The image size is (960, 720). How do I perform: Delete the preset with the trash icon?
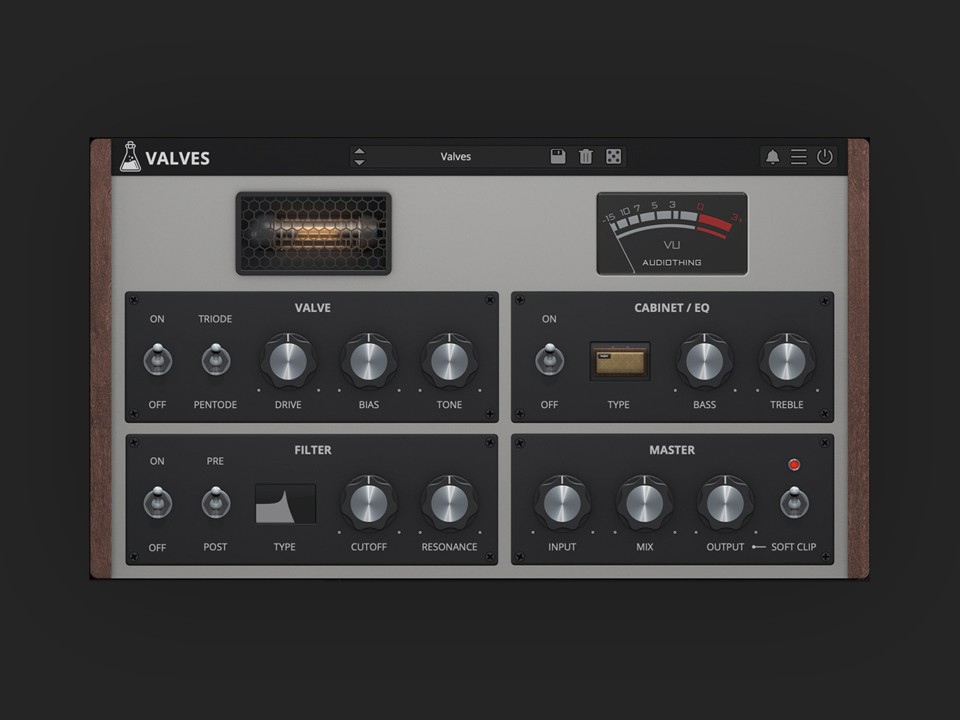(585, 157)
